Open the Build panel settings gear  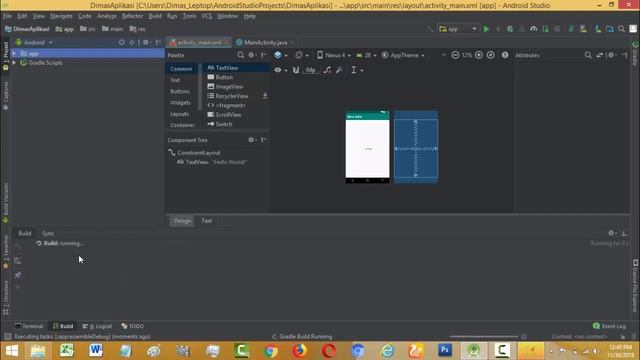611,233
